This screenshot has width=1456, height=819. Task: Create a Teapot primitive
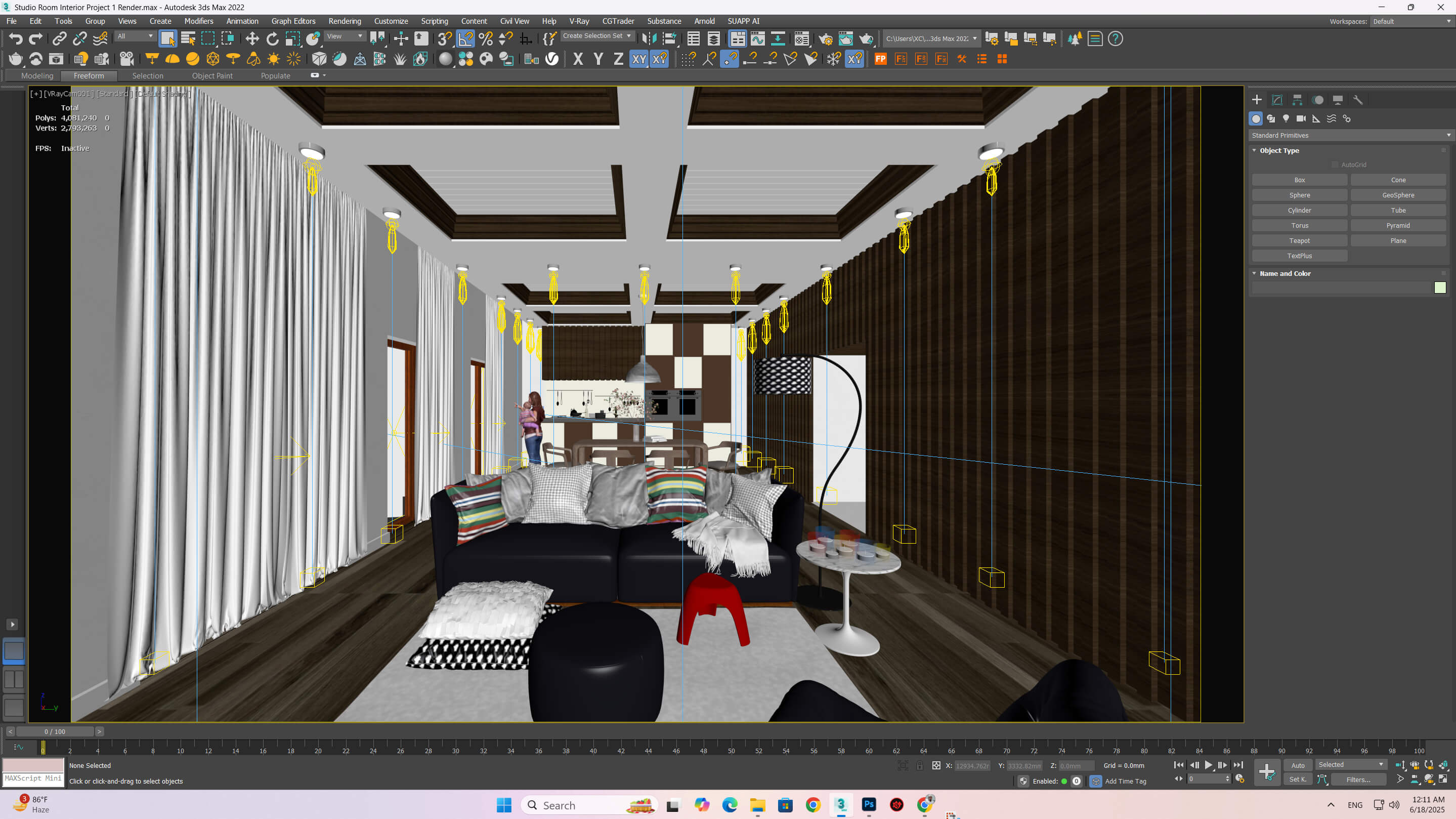point(1300,240)
